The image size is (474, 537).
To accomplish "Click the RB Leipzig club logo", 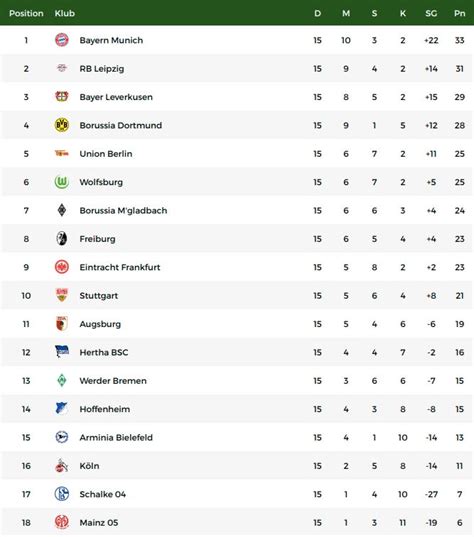I will [62, 68].
